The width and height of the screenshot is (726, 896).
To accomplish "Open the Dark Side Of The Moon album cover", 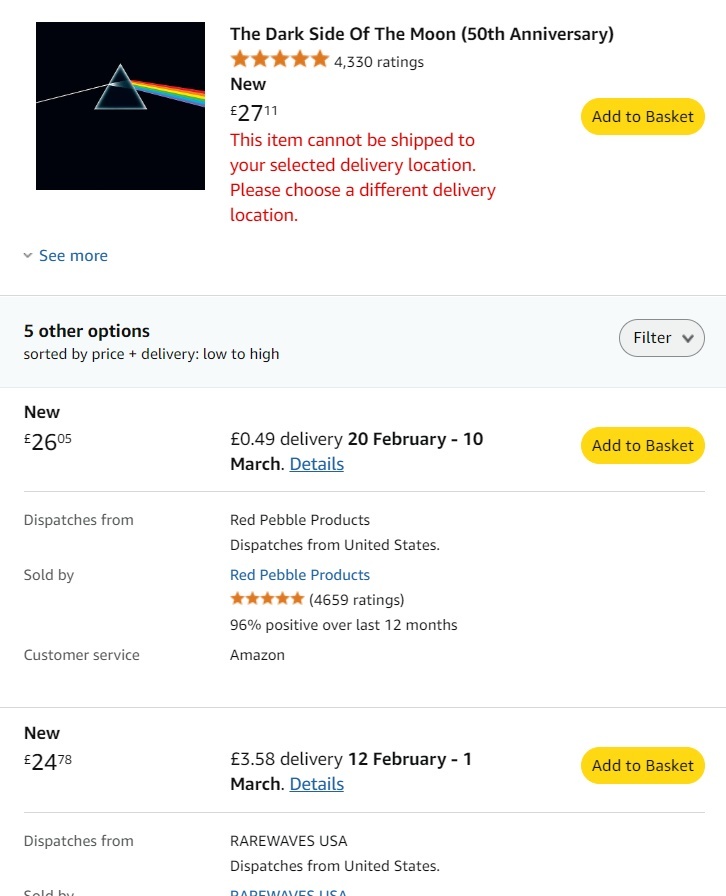I will pos(120,106).
